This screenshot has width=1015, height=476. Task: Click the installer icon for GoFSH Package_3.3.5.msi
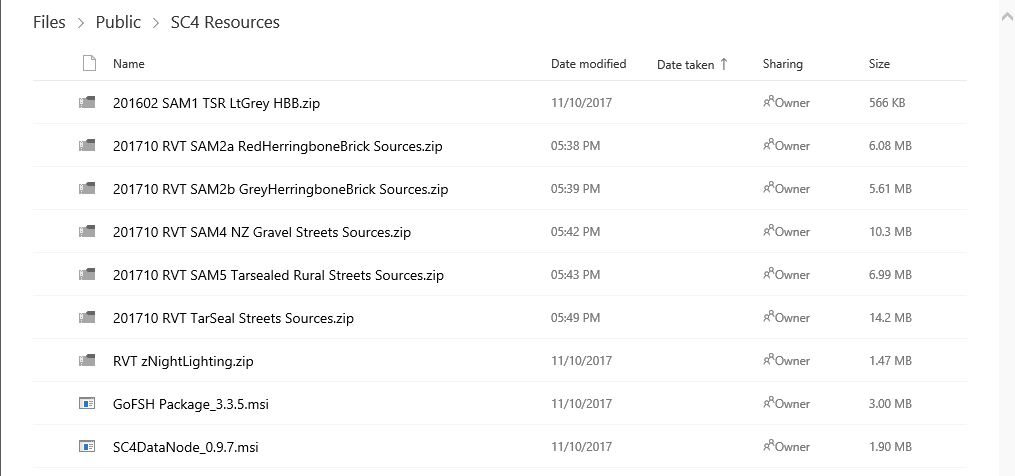[x=87, y=403]
